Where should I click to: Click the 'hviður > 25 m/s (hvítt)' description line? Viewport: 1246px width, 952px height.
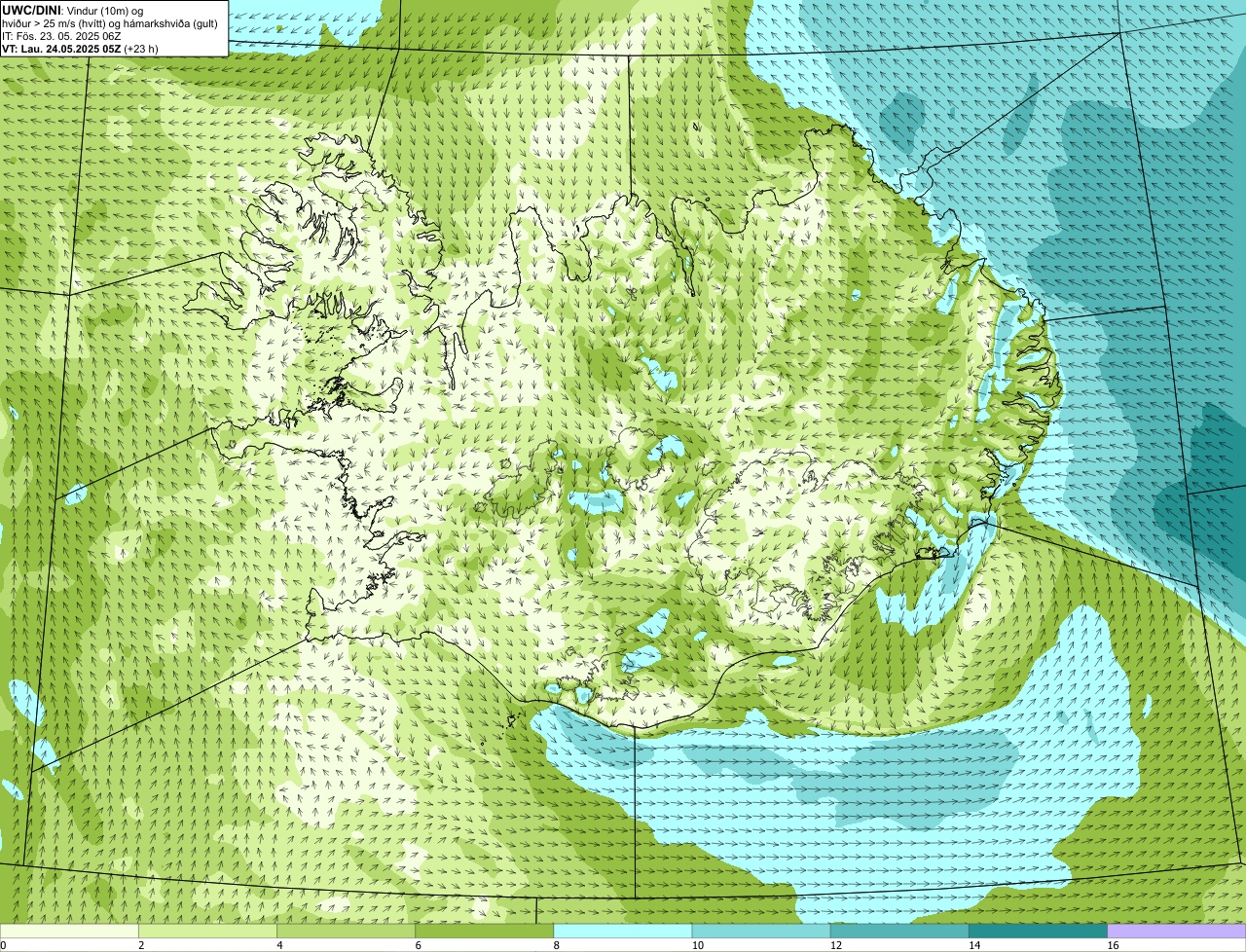(110, 22)
